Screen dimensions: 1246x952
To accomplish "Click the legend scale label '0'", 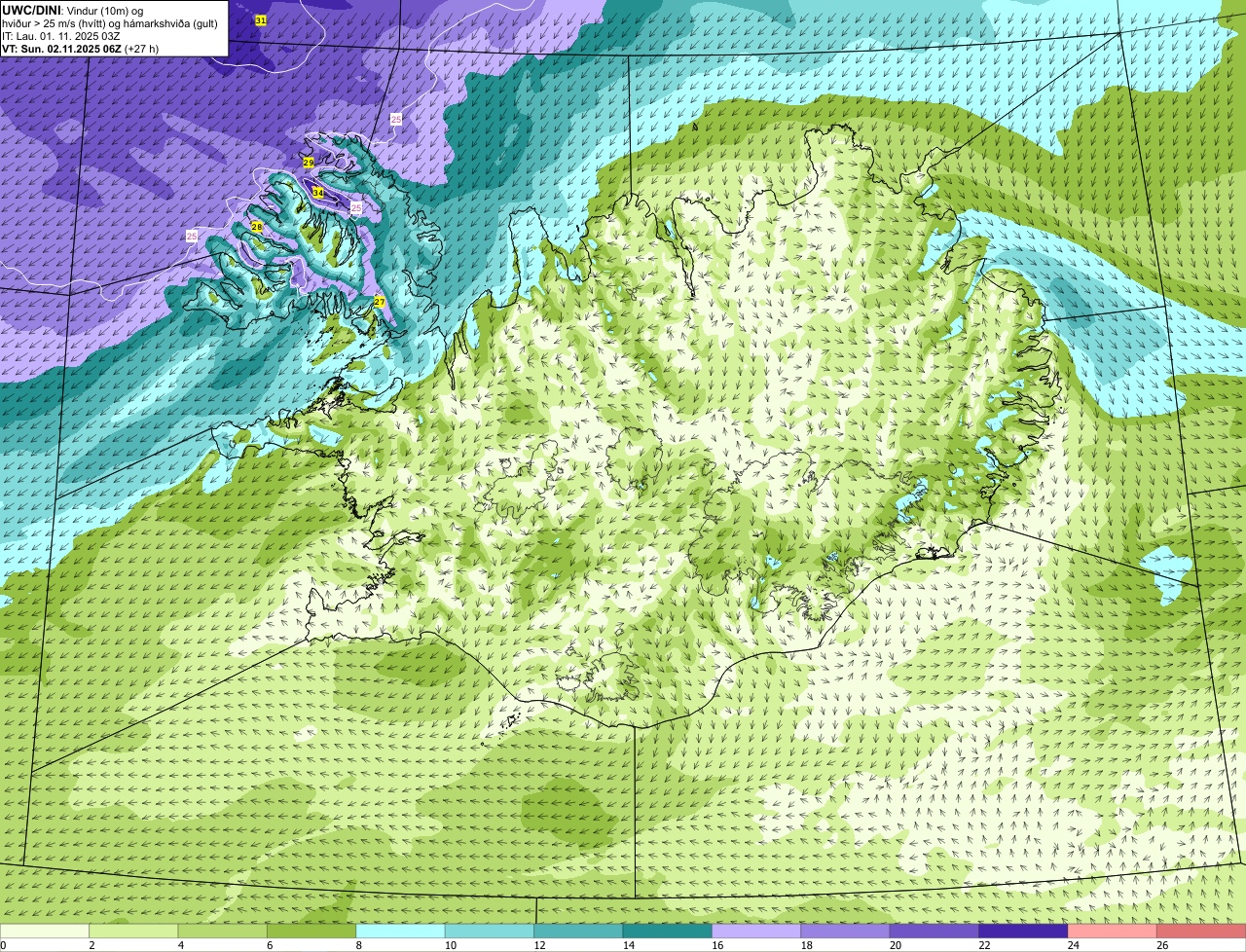I will (x=3, y=944).
